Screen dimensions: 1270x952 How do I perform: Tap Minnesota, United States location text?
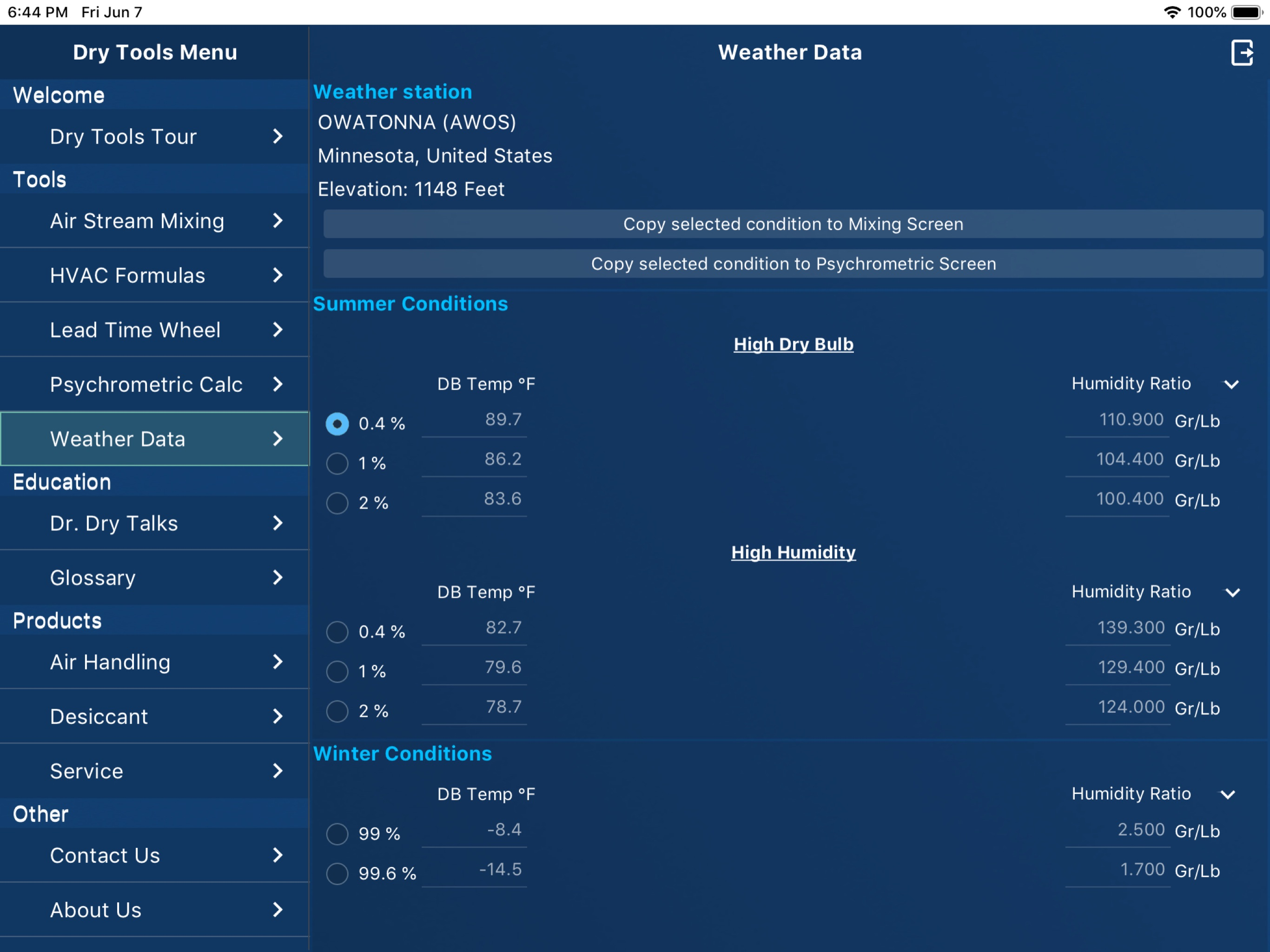point(435,156)
